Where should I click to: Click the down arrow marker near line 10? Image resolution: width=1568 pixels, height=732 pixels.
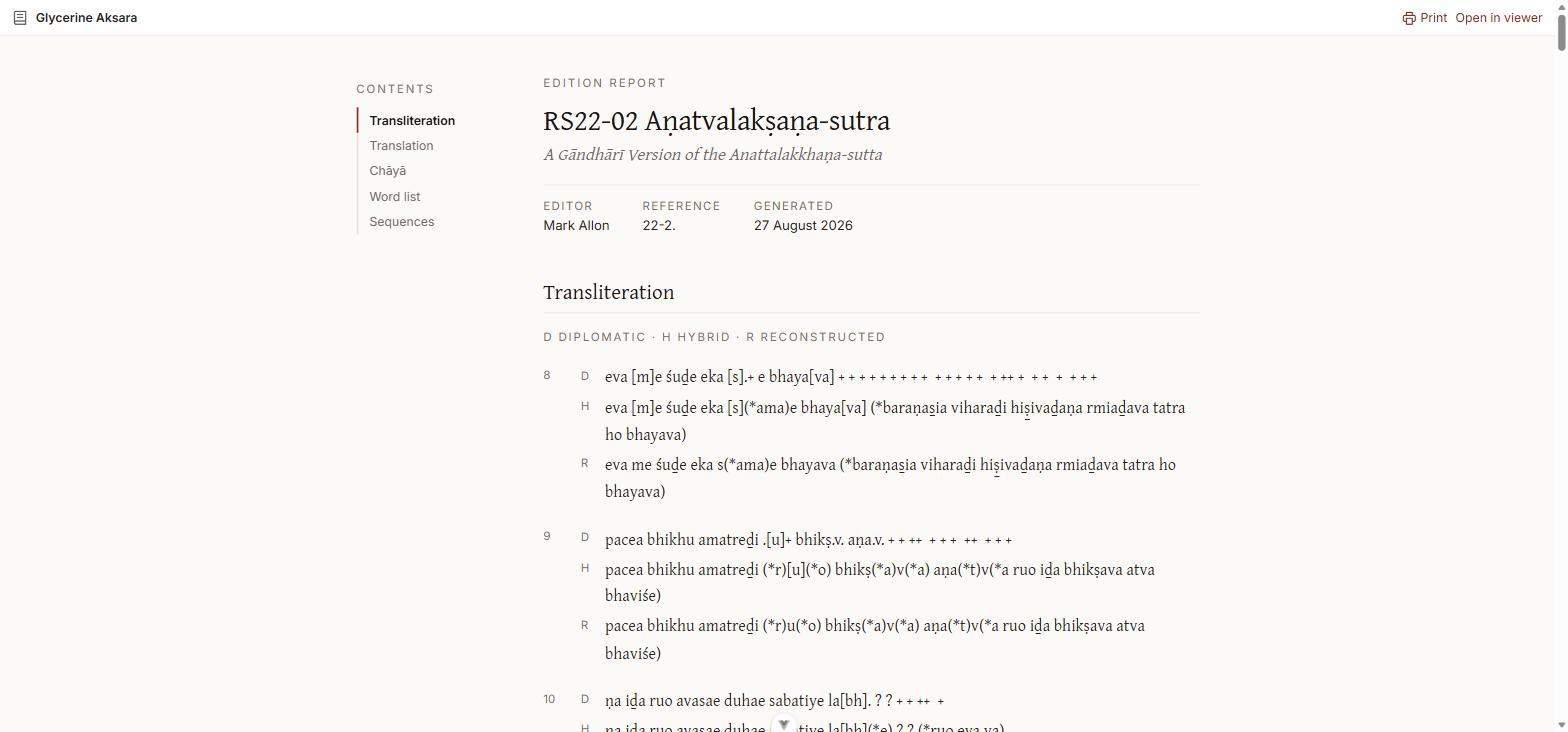784,725
